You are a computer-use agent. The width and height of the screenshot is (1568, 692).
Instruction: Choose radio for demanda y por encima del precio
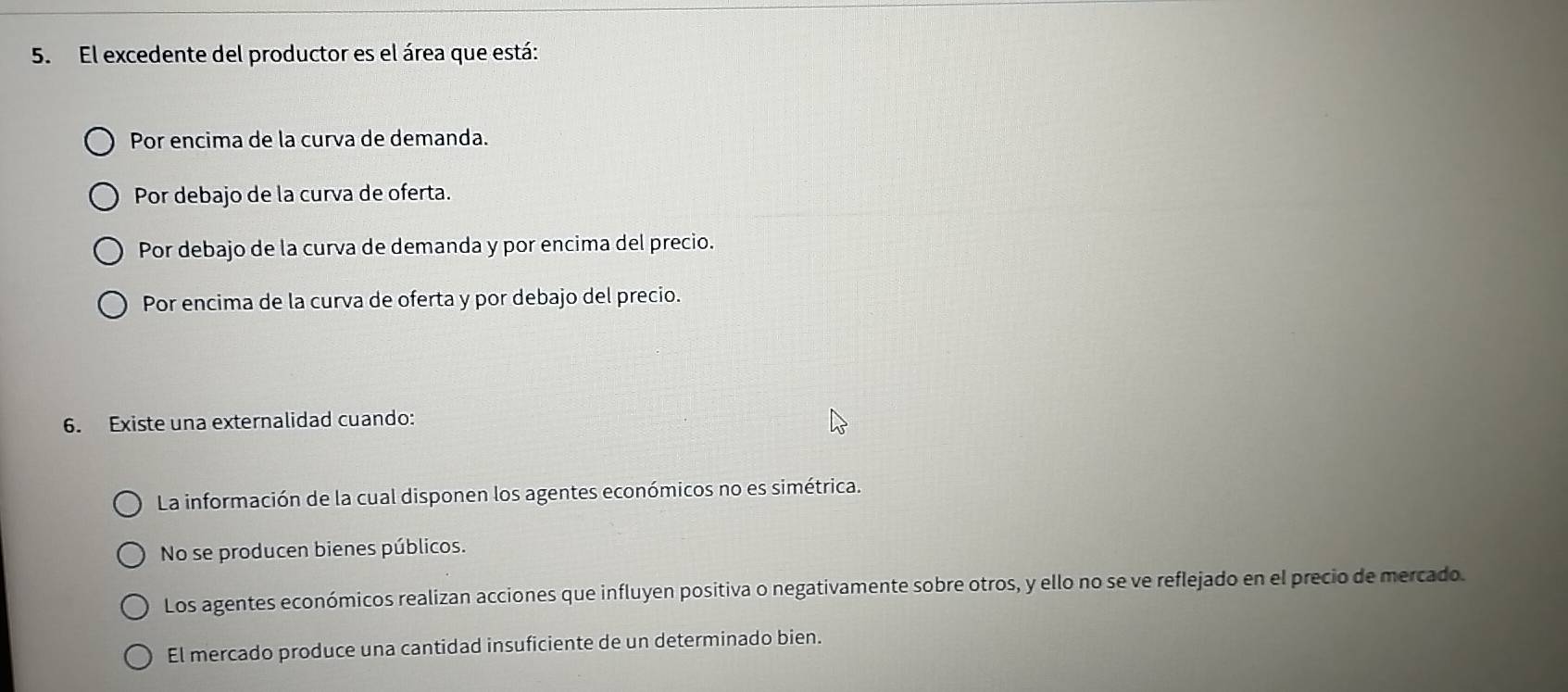pyautogui.click(x=108, y=251)
